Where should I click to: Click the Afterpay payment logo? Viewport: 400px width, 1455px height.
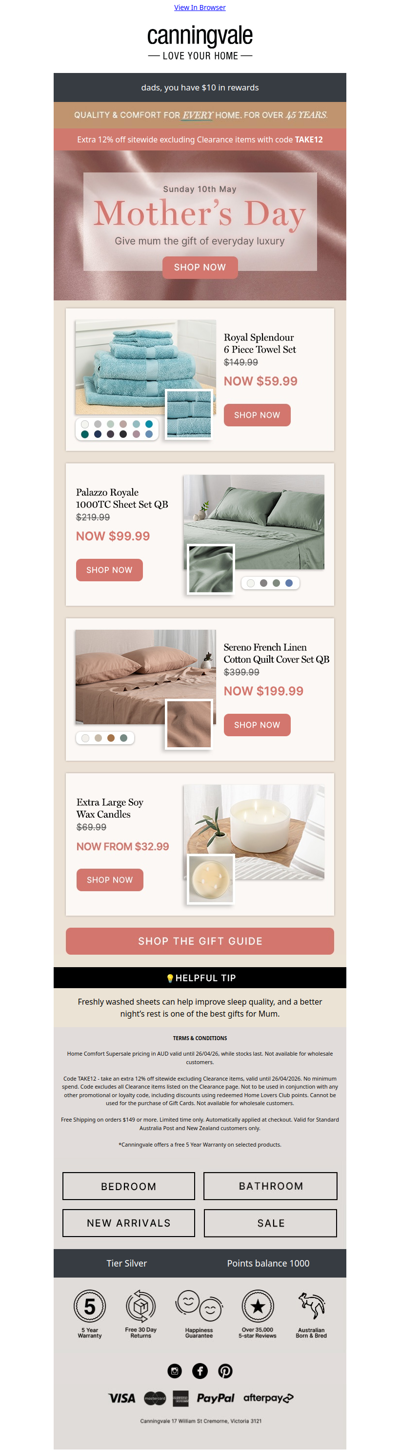tap(268, 1398)
